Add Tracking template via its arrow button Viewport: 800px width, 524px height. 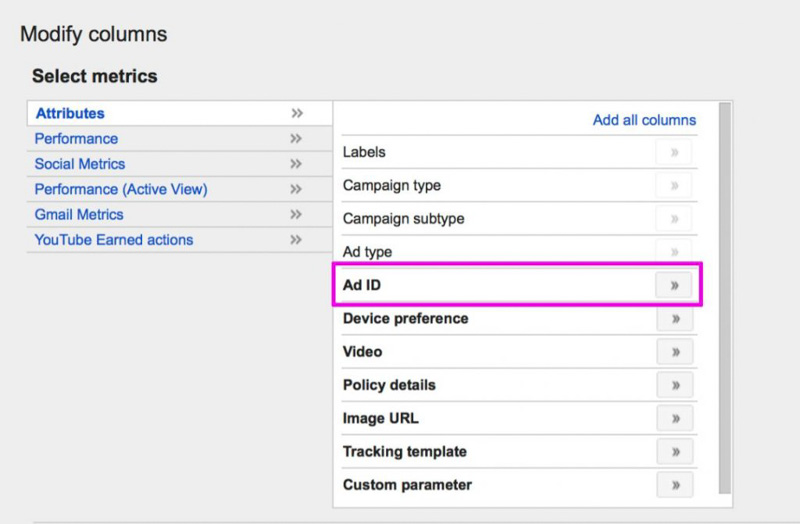[674, 452]
